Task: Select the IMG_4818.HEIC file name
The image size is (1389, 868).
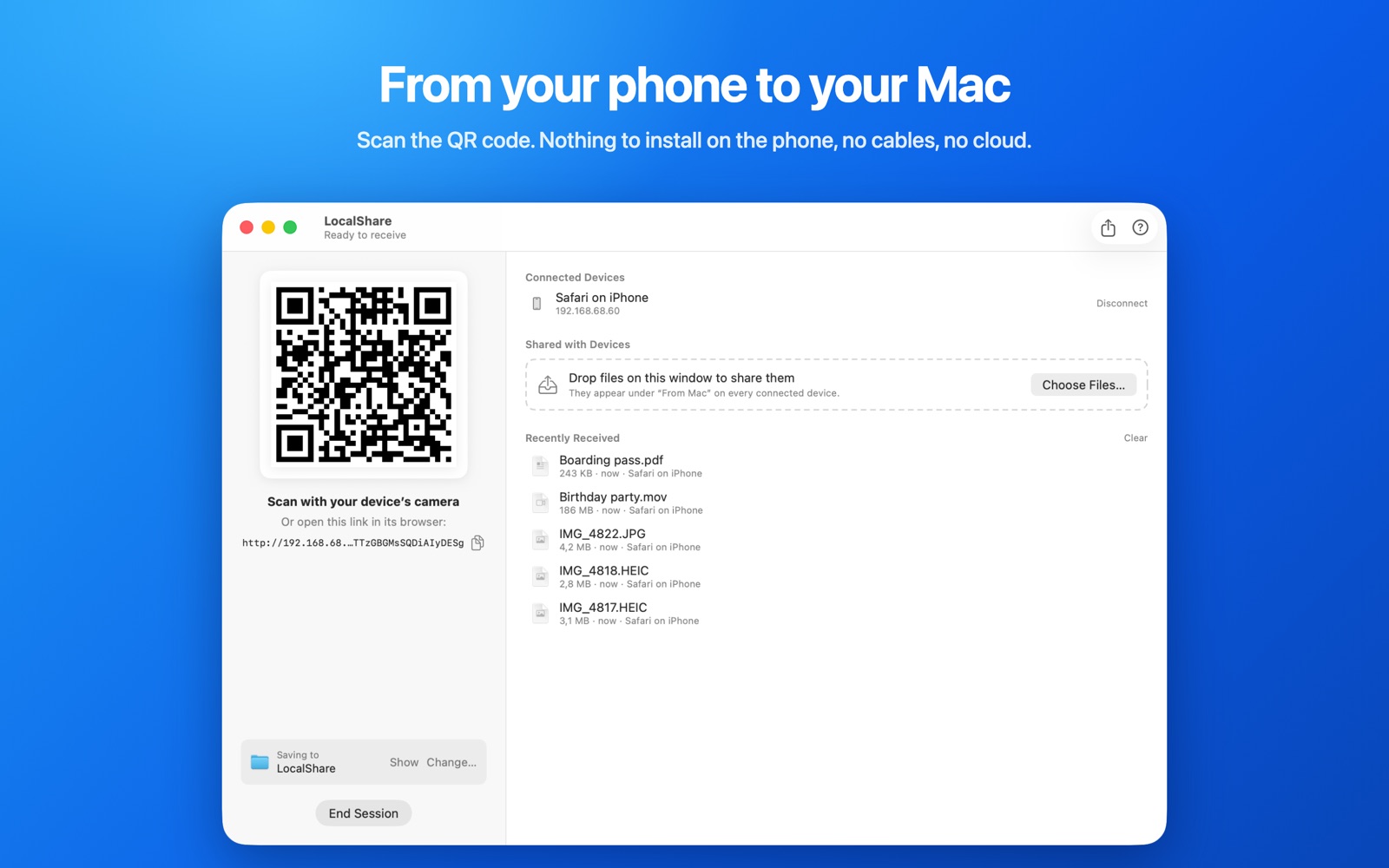Action: 604,570
